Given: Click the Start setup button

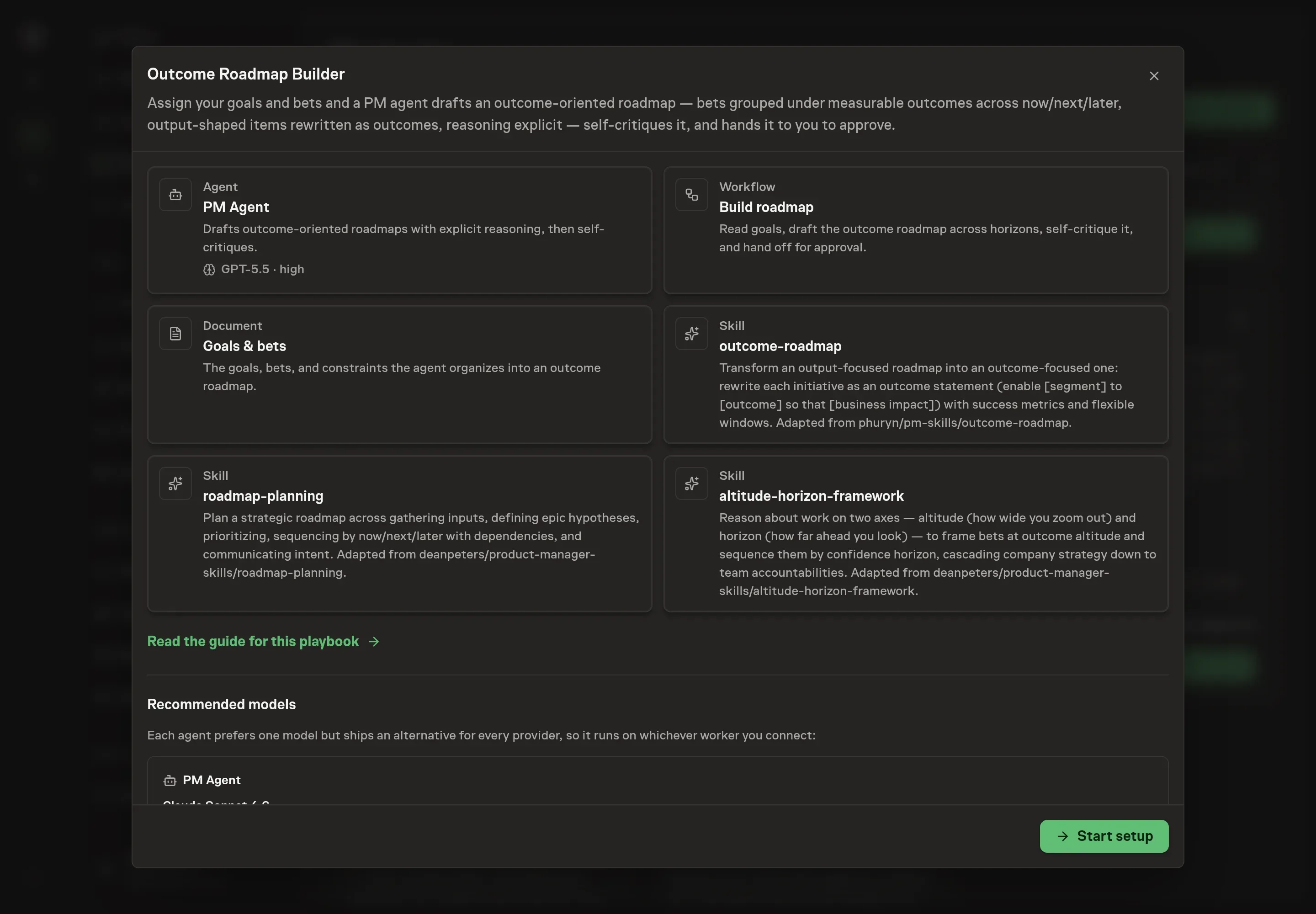Looking at the screenshot, I should click(1104, 836).
